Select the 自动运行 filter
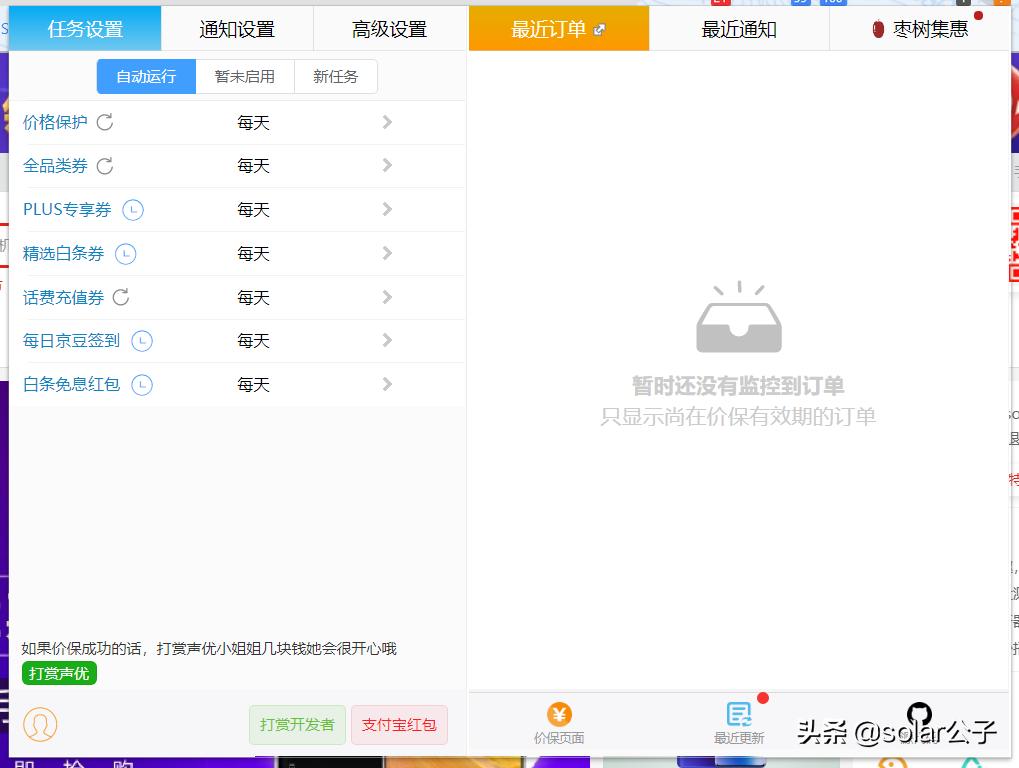The image size is (1019, 768). click(x=146, y=77)
